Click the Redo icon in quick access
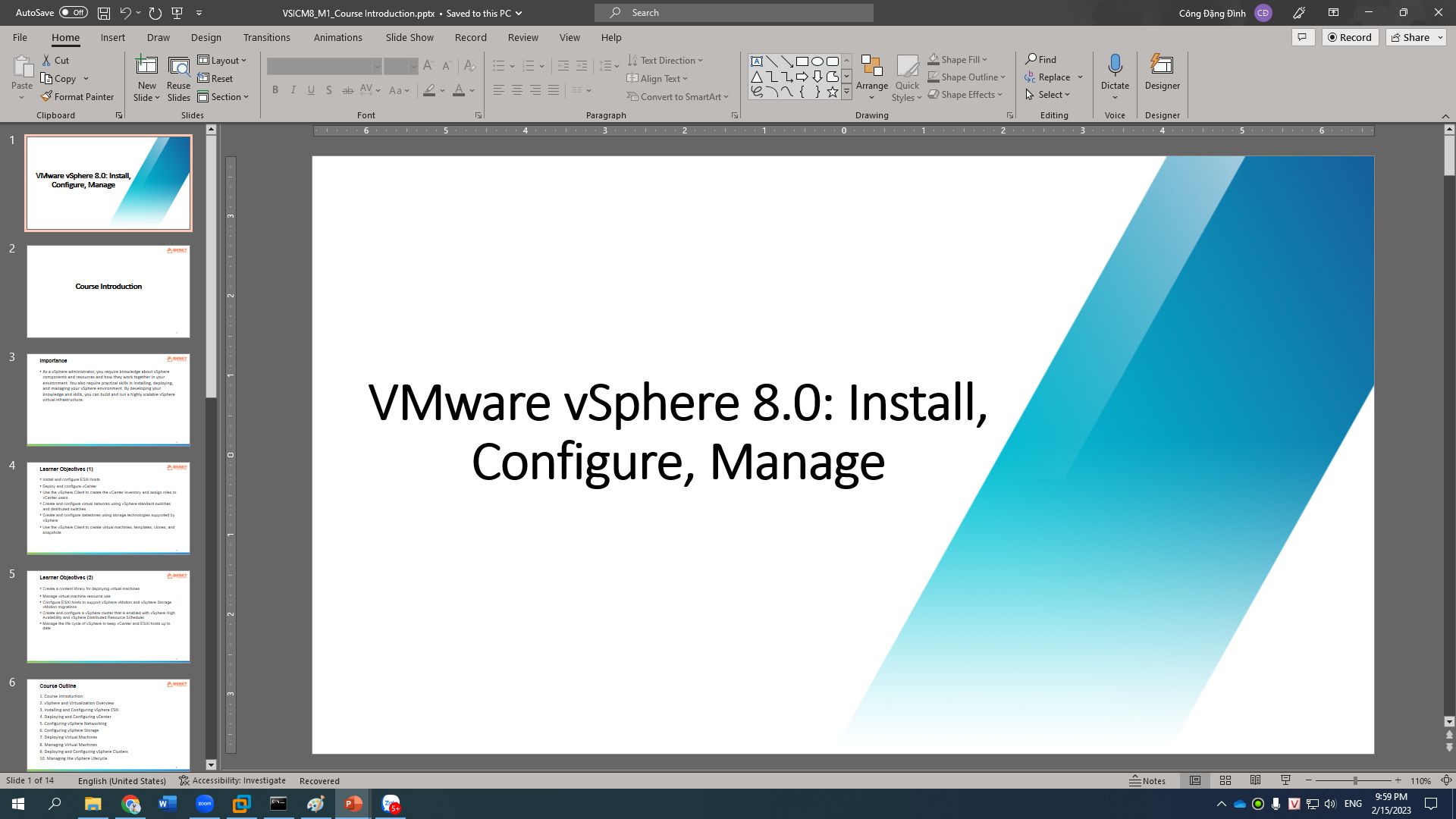This screenshot has width=1456, height=819. (x=155, y=13)
